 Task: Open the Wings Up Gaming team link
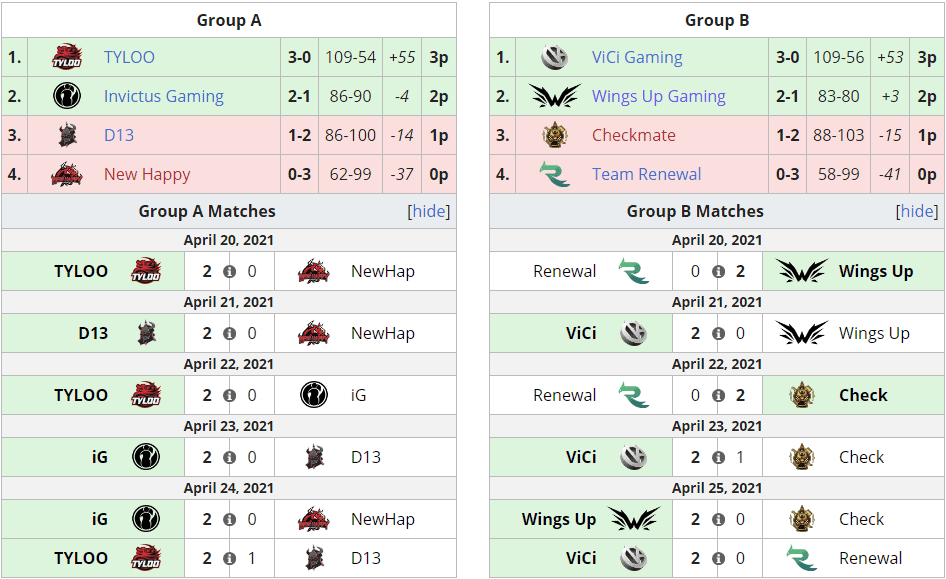[x=659, y=96]
